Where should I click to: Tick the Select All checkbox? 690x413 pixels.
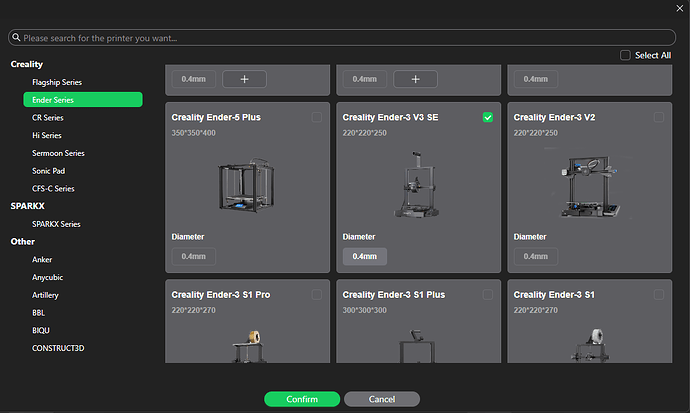click(x=625, y=55)
